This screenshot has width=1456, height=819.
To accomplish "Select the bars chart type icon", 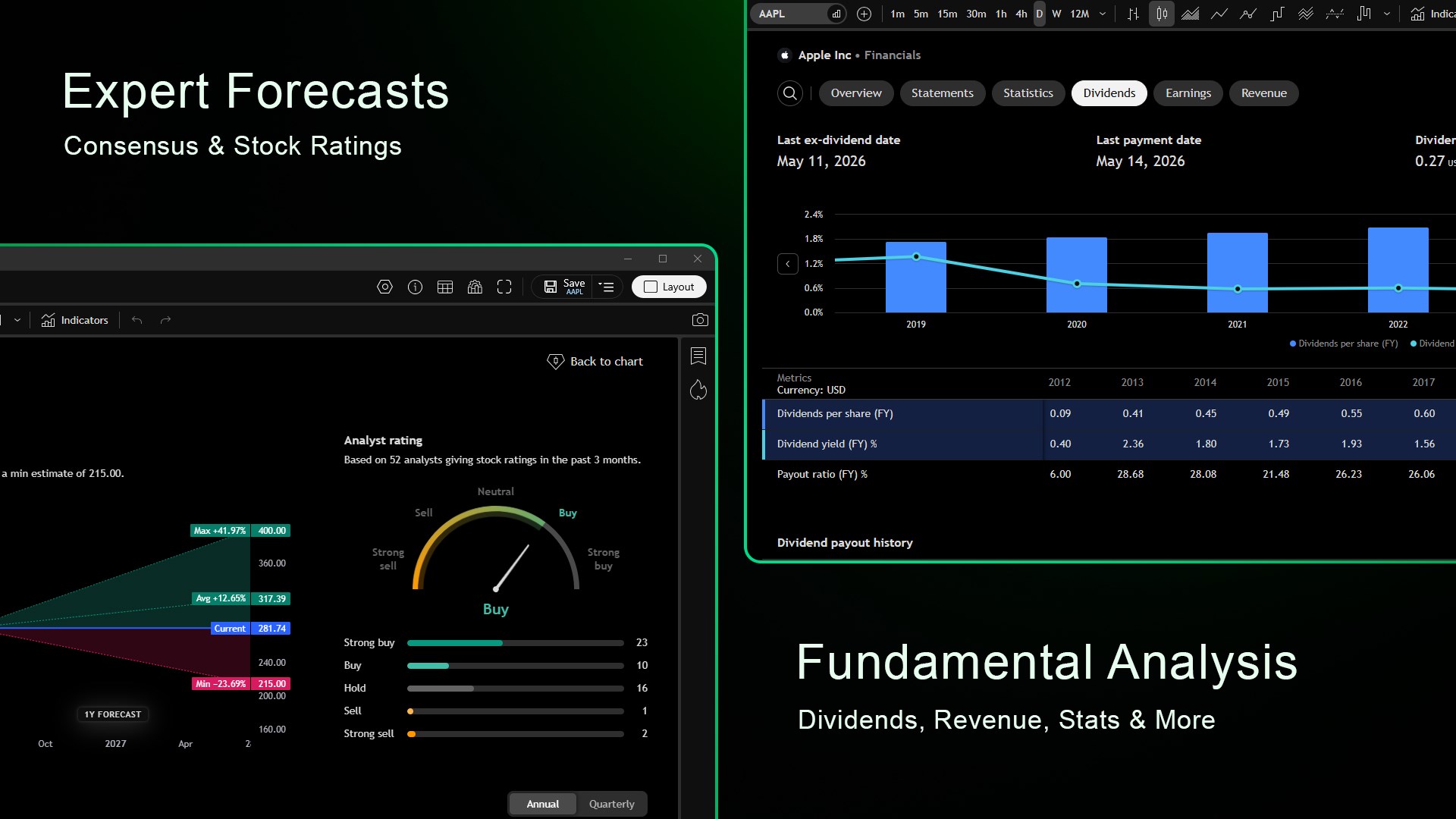I will [1133, 14].
